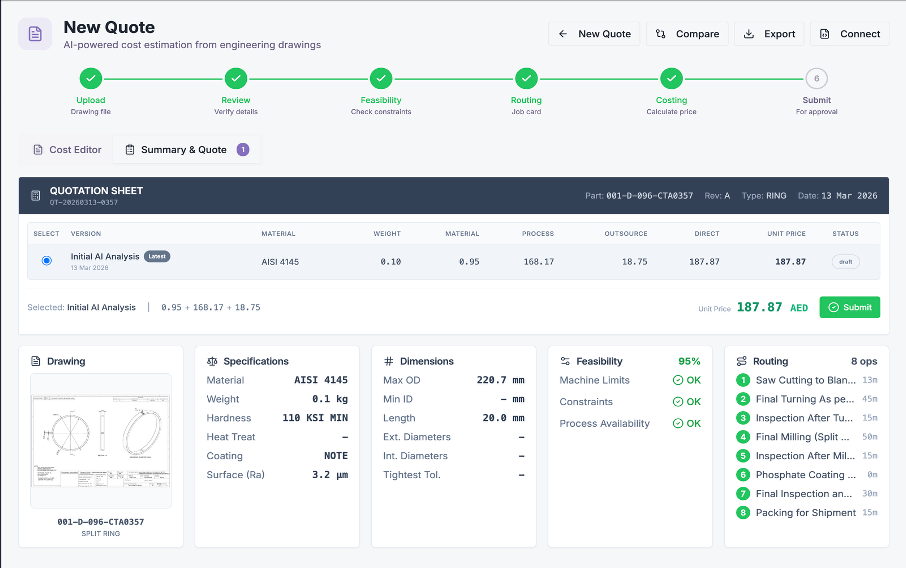Select routing operation 6 Phosphate Coating
906x568 pixels.
coord(806,475)
